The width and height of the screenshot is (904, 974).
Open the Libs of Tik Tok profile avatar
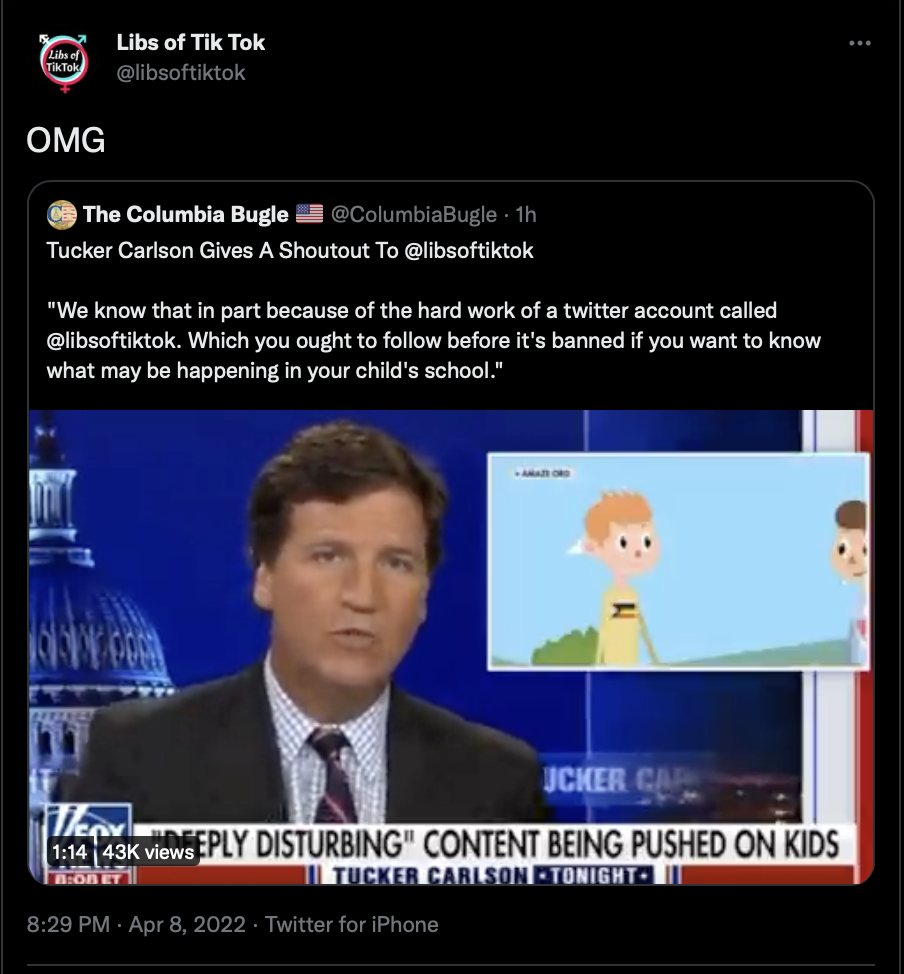(x=64, y=62)
